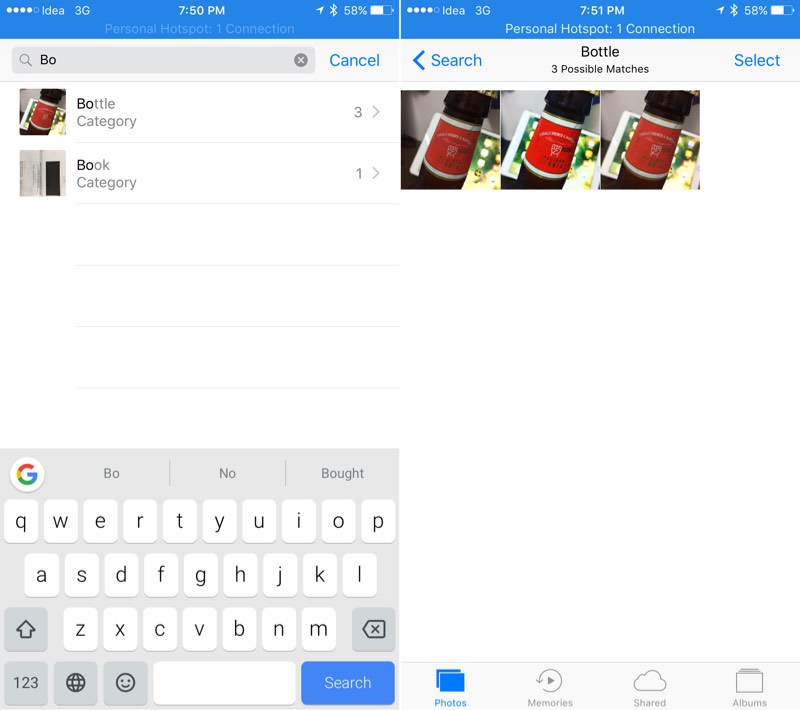This screenshot has width=800, height=710.
Task: Choose the "Bought" keyboard suggestion
Action: [x=342, y=474]
